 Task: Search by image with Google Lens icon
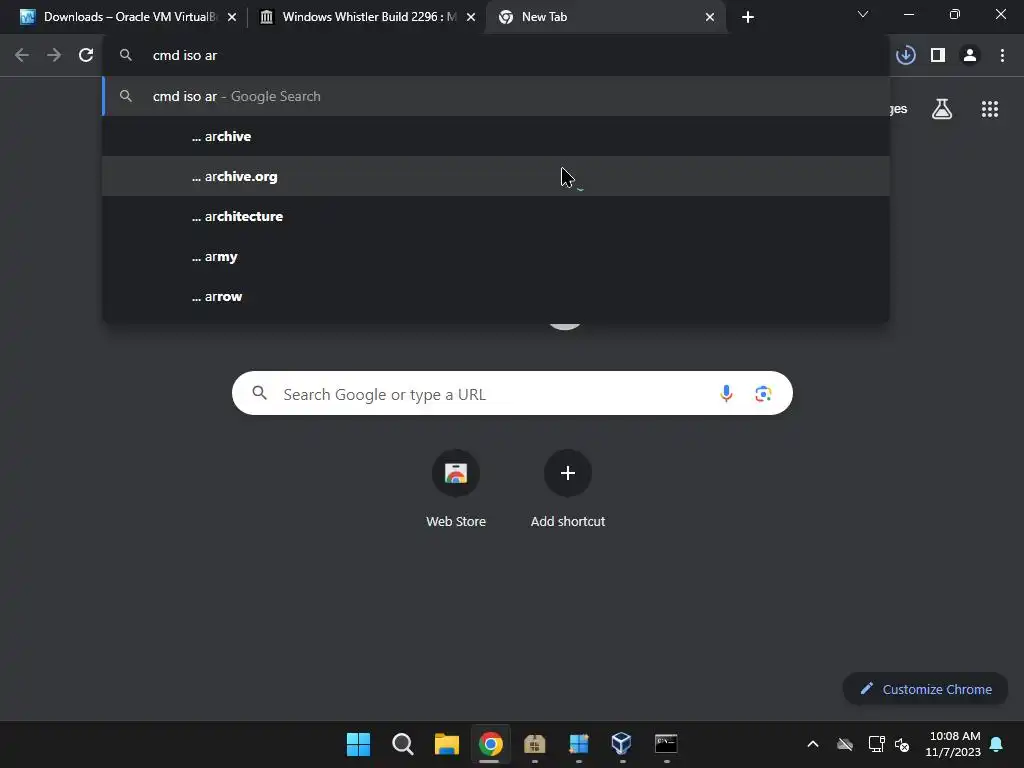point(763,394)
